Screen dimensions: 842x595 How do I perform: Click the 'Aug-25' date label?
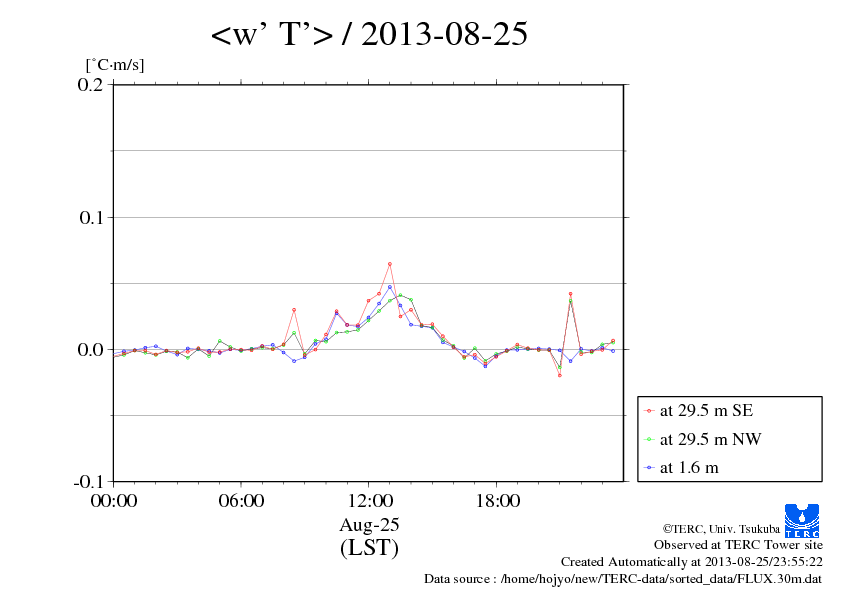point(369,525)
